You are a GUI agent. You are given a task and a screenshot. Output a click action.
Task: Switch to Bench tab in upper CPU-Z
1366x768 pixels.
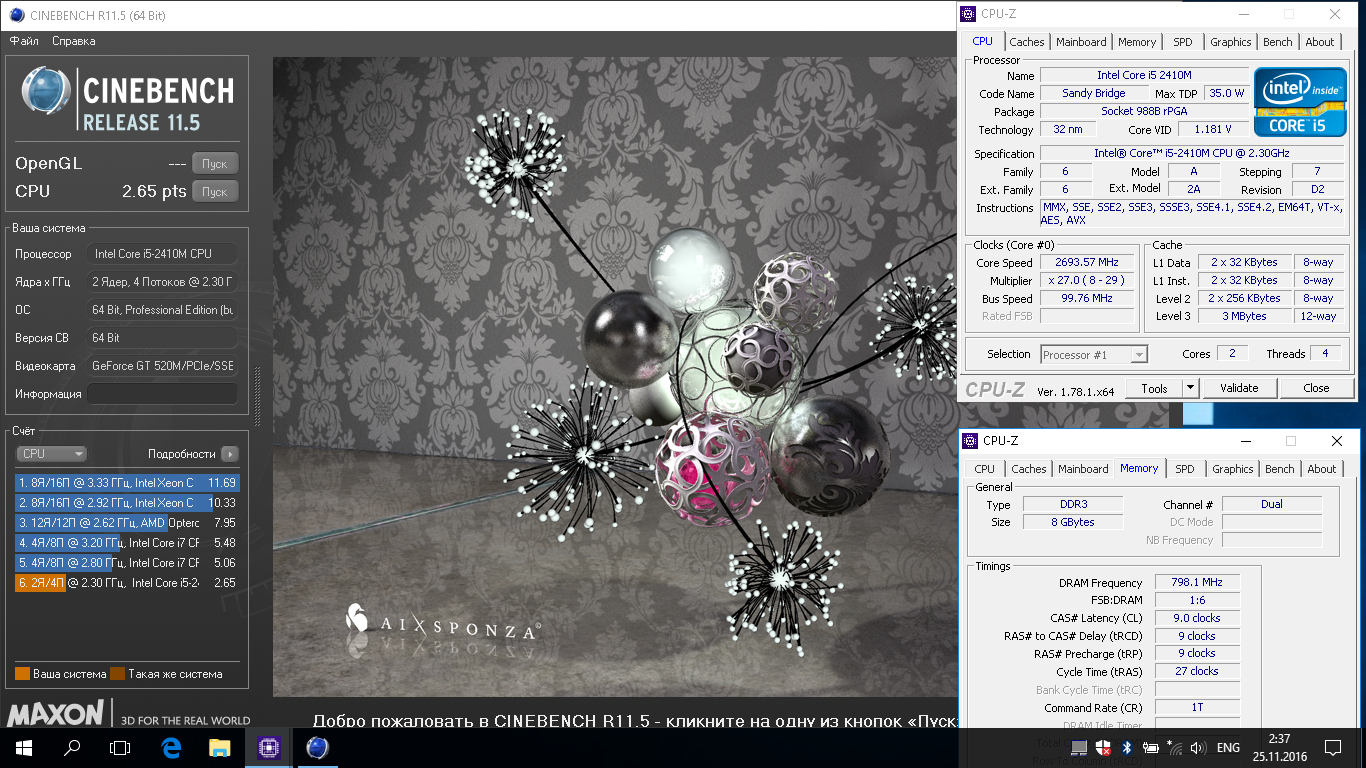click(x=1278, y=42)
